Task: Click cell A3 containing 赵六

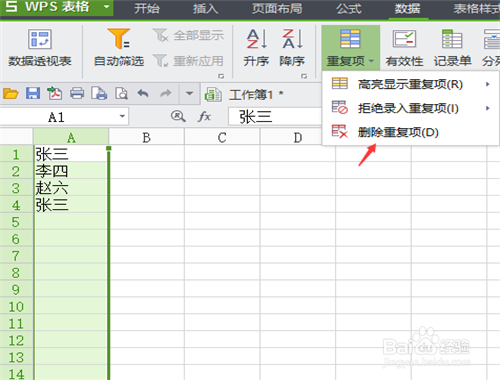Action: pyautogui.click(x=71, y=188)
